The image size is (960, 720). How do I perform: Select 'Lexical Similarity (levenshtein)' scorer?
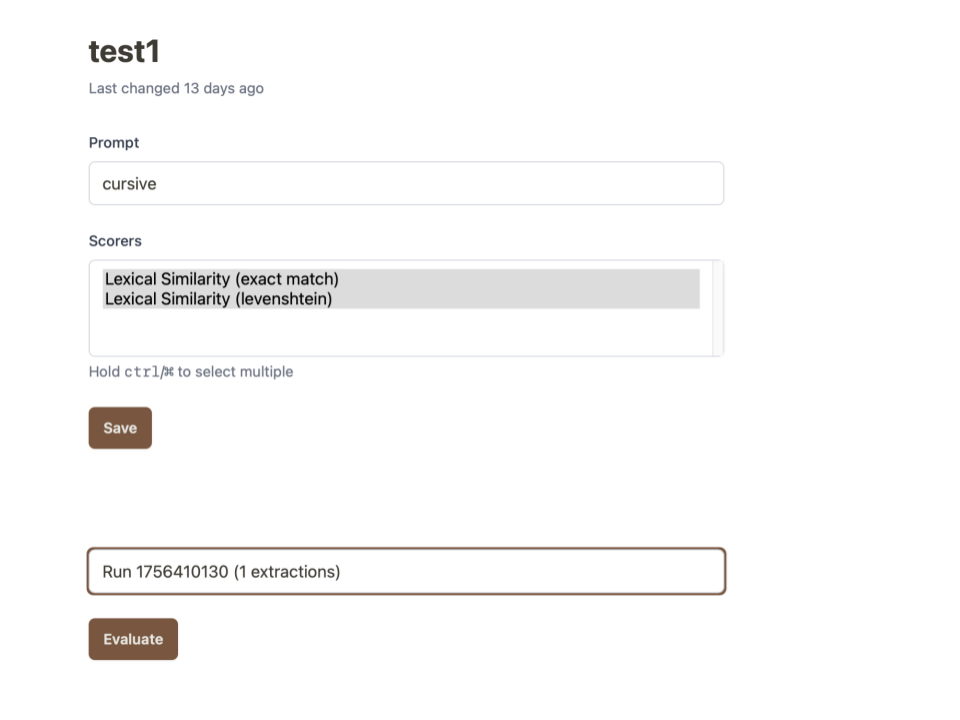(218, 299)
